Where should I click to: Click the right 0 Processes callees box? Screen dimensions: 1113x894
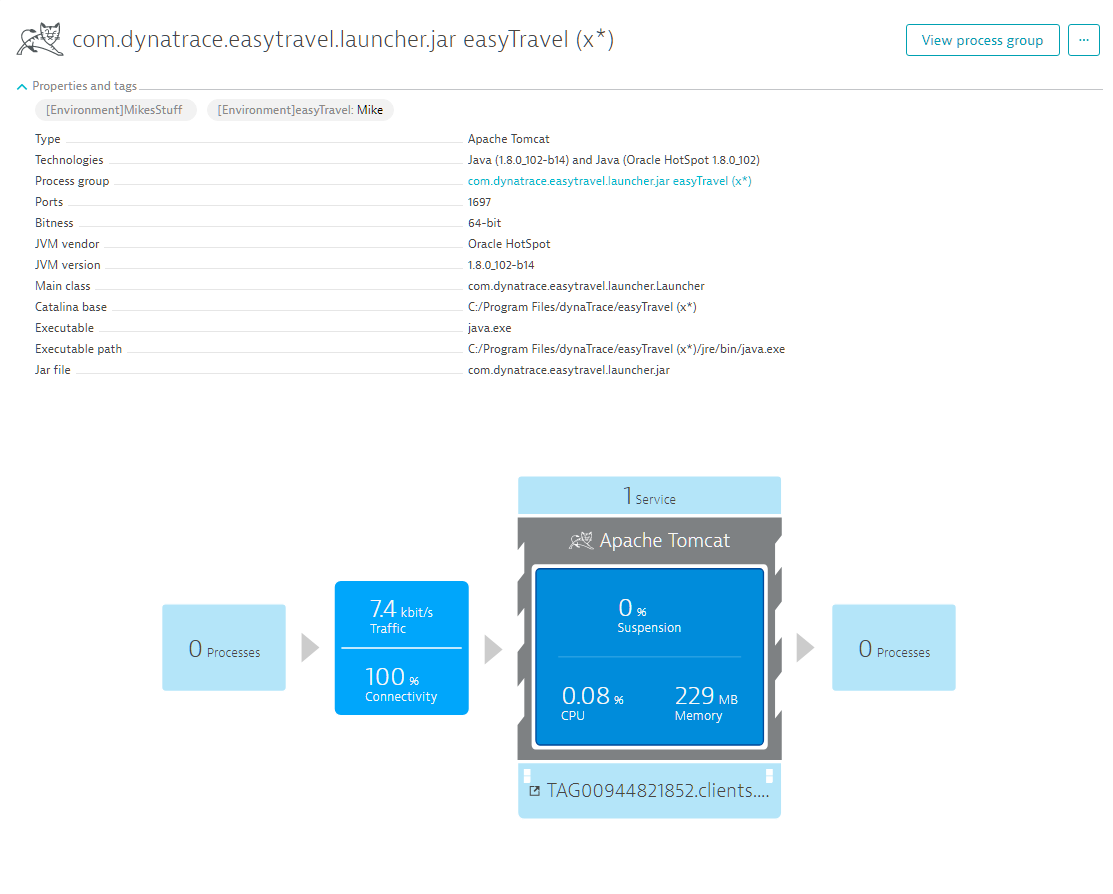coord(894,648)
